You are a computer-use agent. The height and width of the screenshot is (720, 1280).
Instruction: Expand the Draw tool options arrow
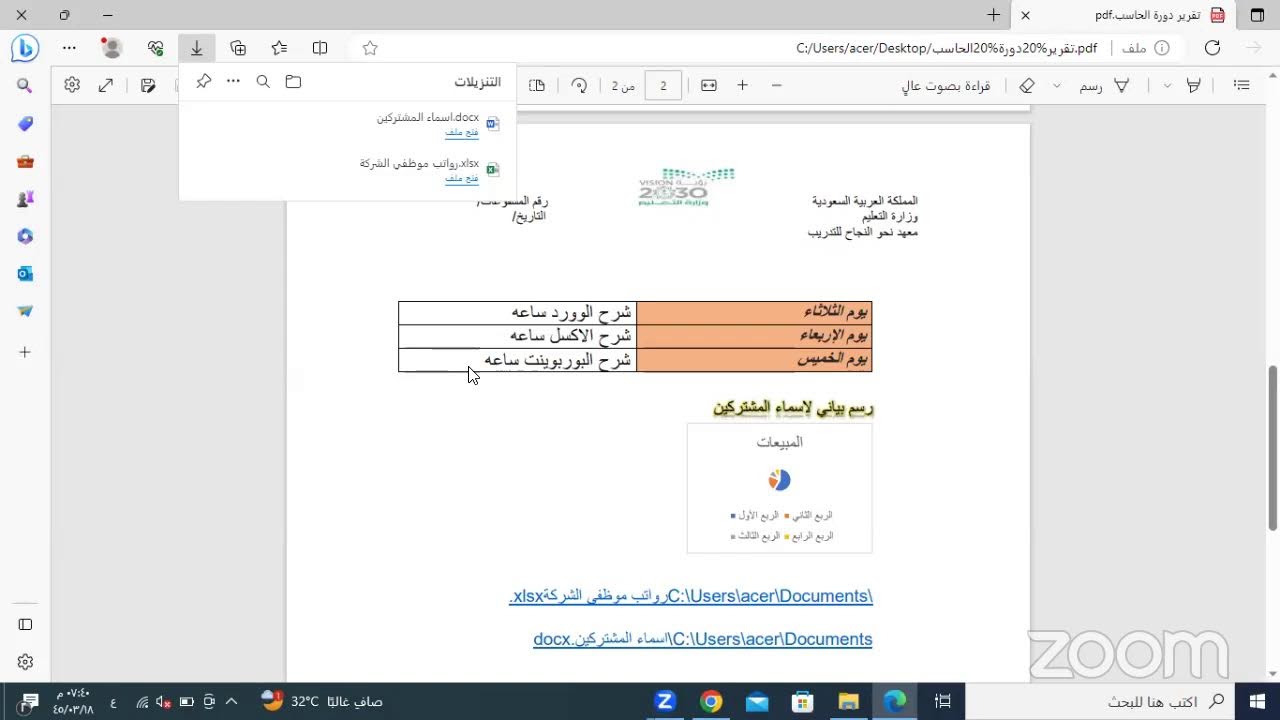click(x=1057, y=85)
